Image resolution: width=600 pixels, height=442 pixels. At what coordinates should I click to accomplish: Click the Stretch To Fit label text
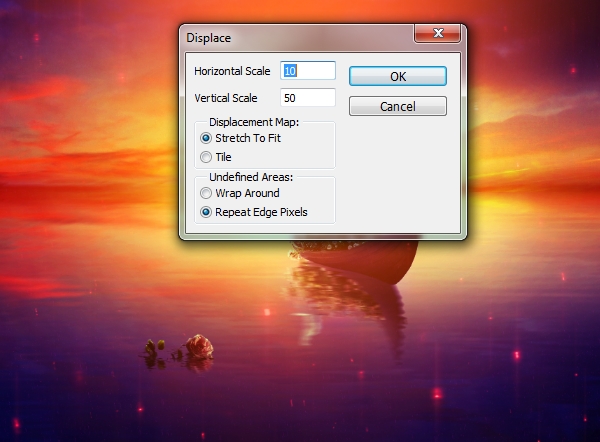click(248, 138)
